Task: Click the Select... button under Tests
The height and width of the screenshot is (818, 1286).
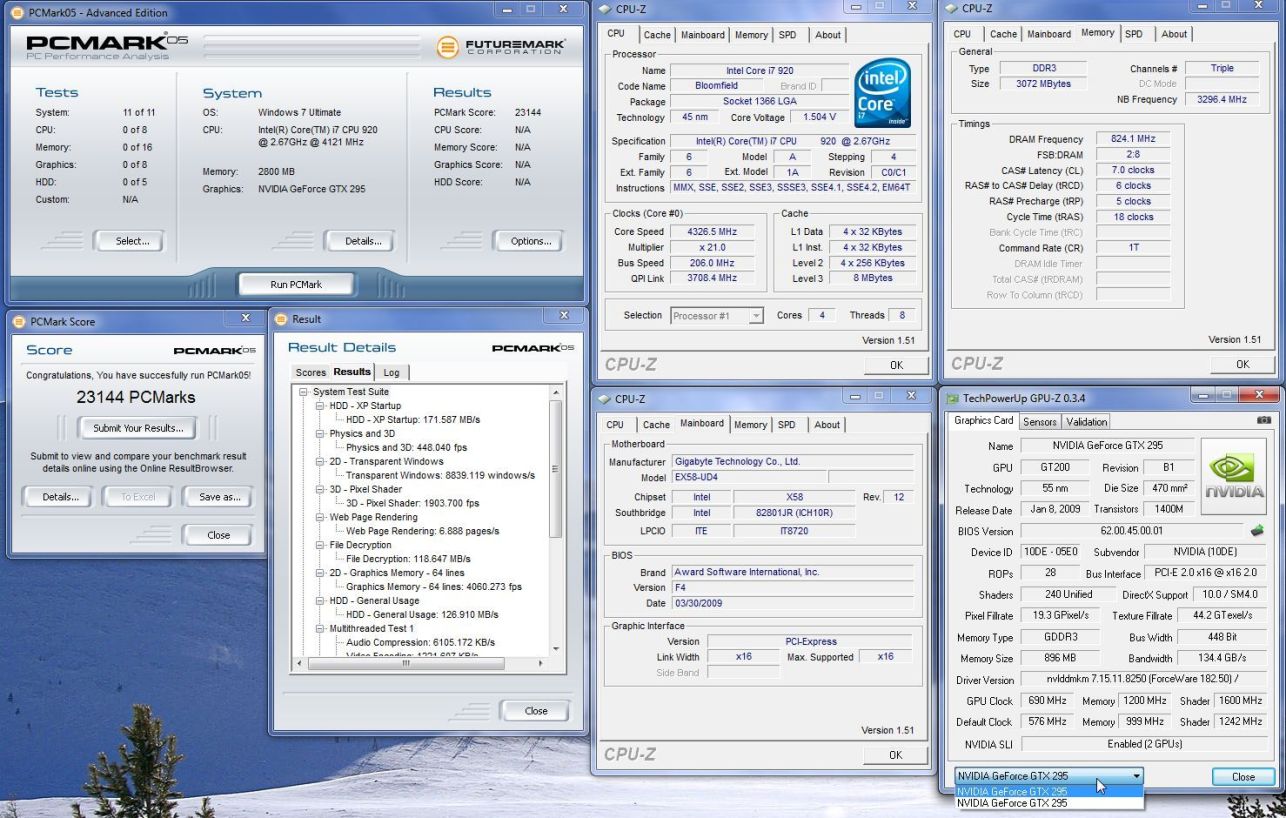Action: point(132,241)
